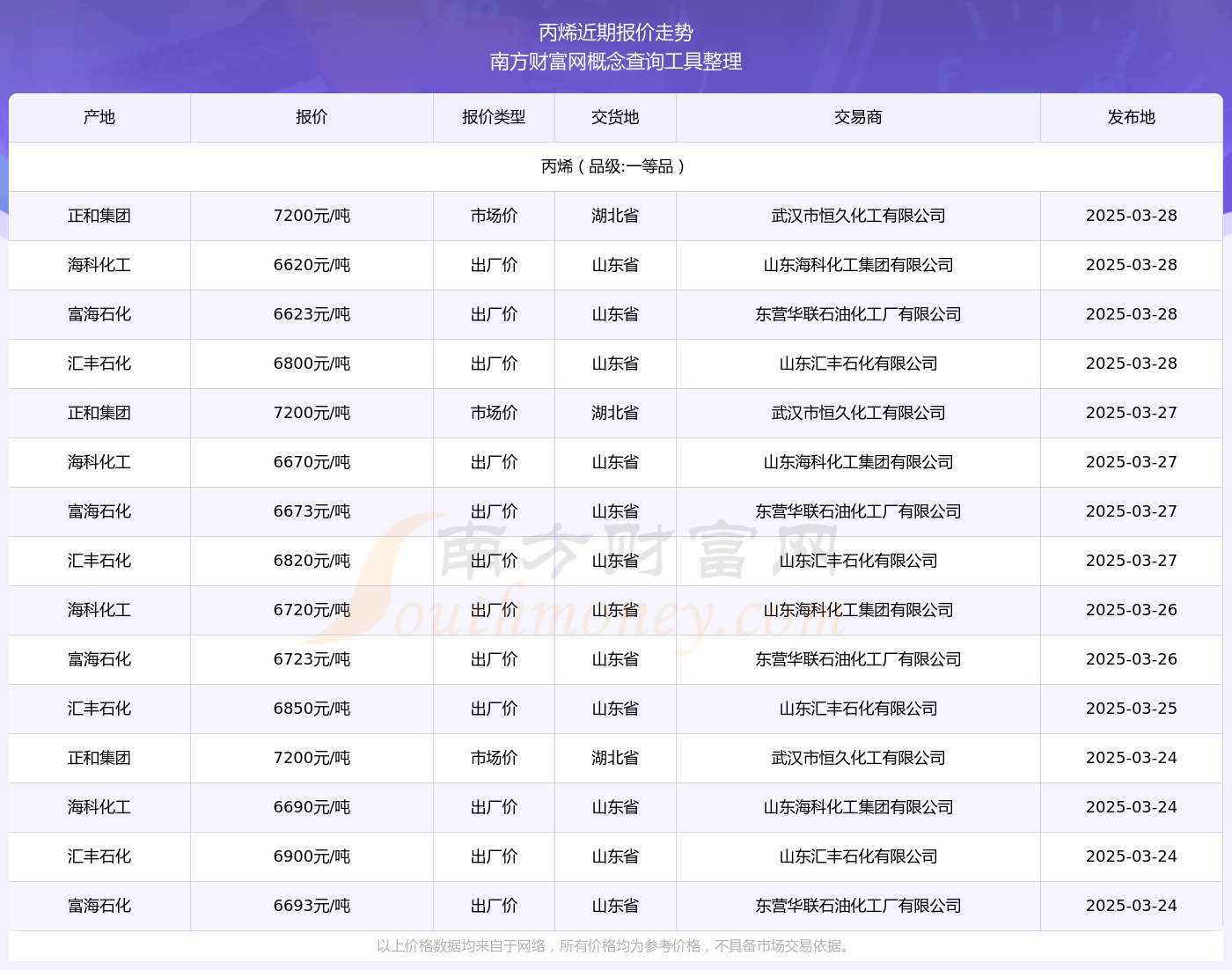Select price 6623元/吨
Viewport: 1232px width, 970px height.
[x=312, y=314]
